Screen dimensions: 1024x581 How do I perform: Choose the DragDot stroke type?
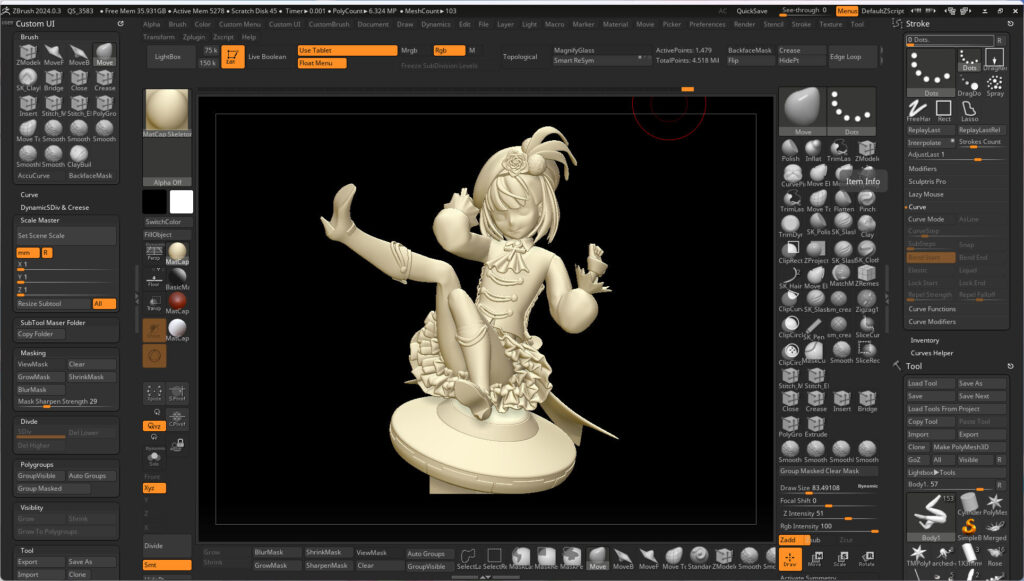(969, 84)
